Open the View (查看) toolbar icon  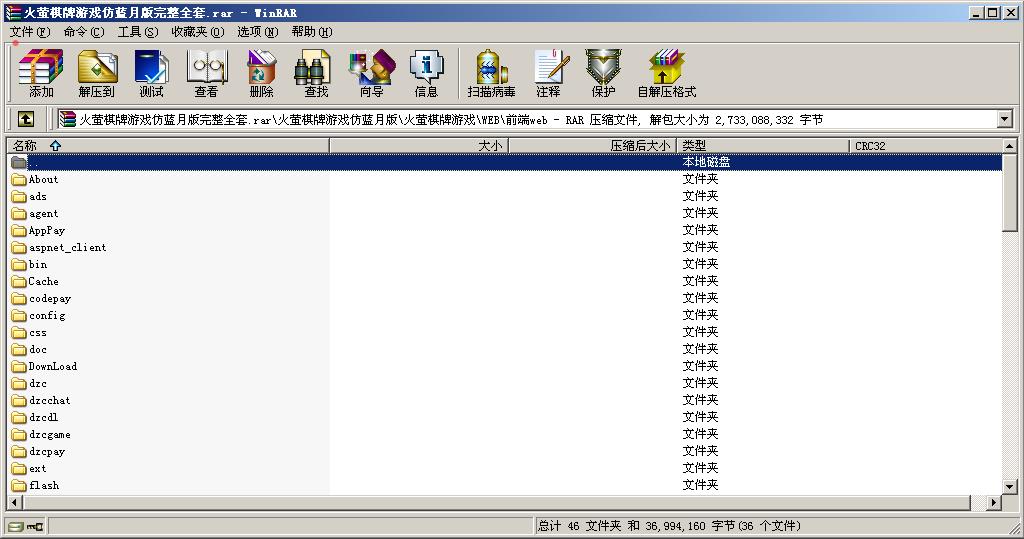tap(206, 74)
